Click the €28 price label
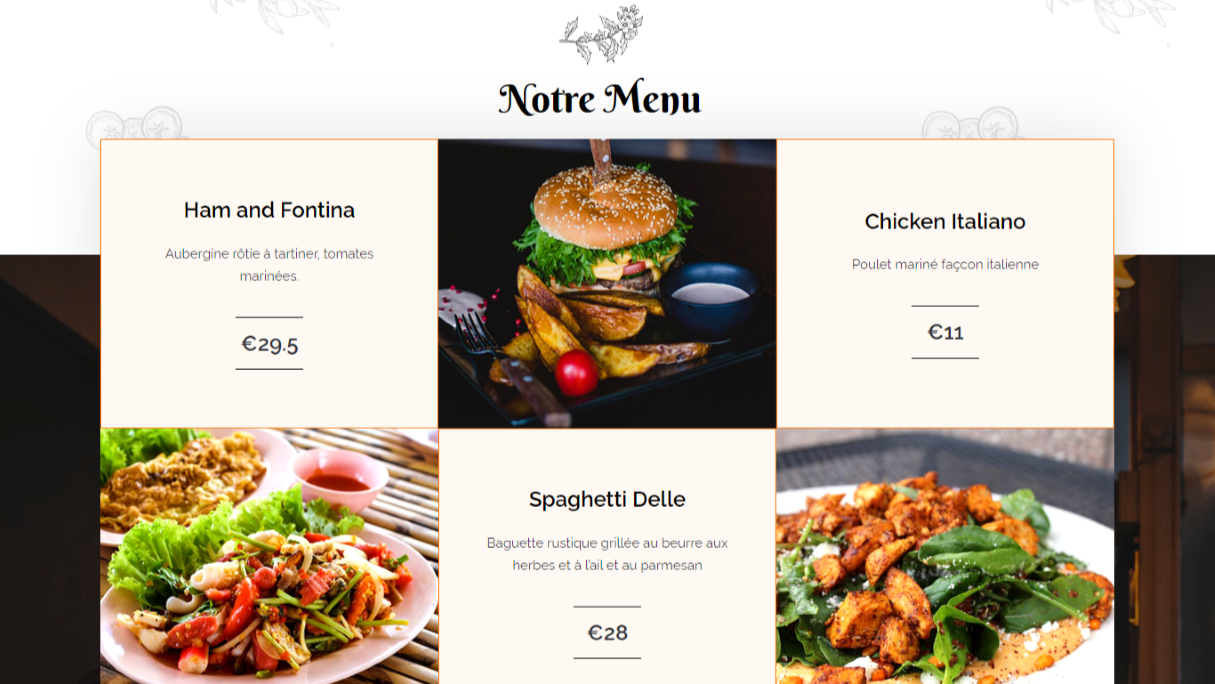 pos(607,632)
